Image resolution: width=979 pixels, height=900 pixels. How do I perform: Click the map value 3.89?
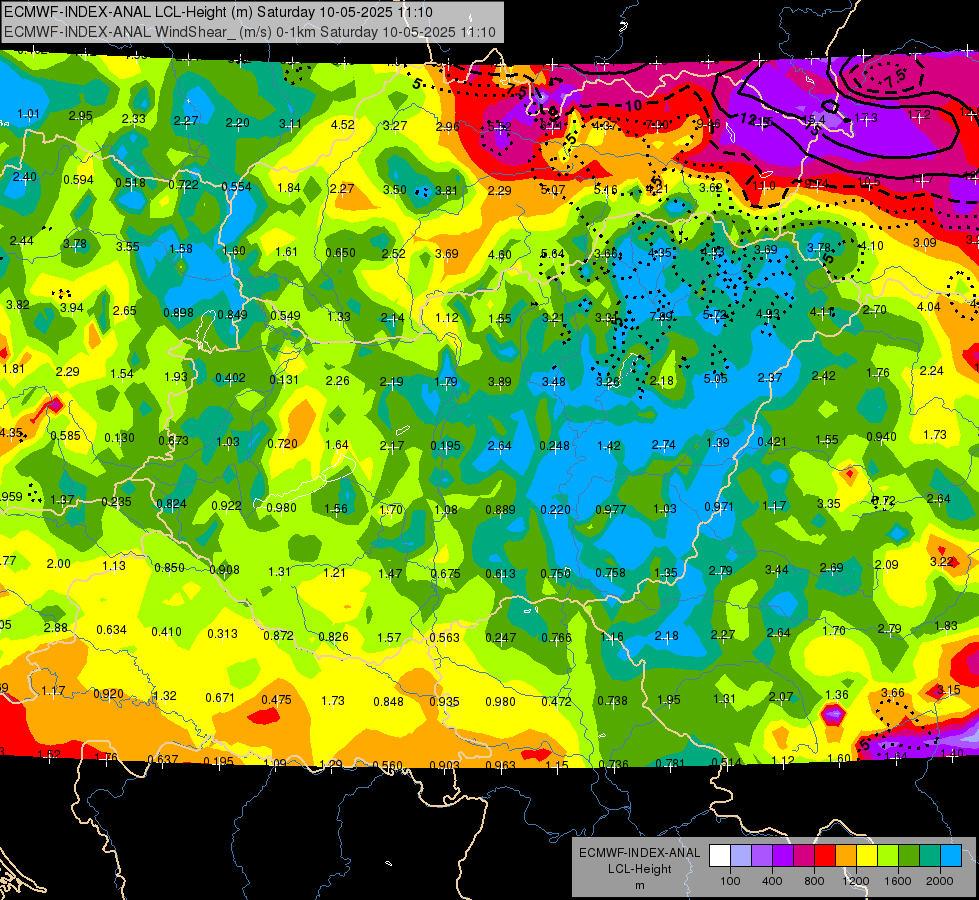pos(499,382)
